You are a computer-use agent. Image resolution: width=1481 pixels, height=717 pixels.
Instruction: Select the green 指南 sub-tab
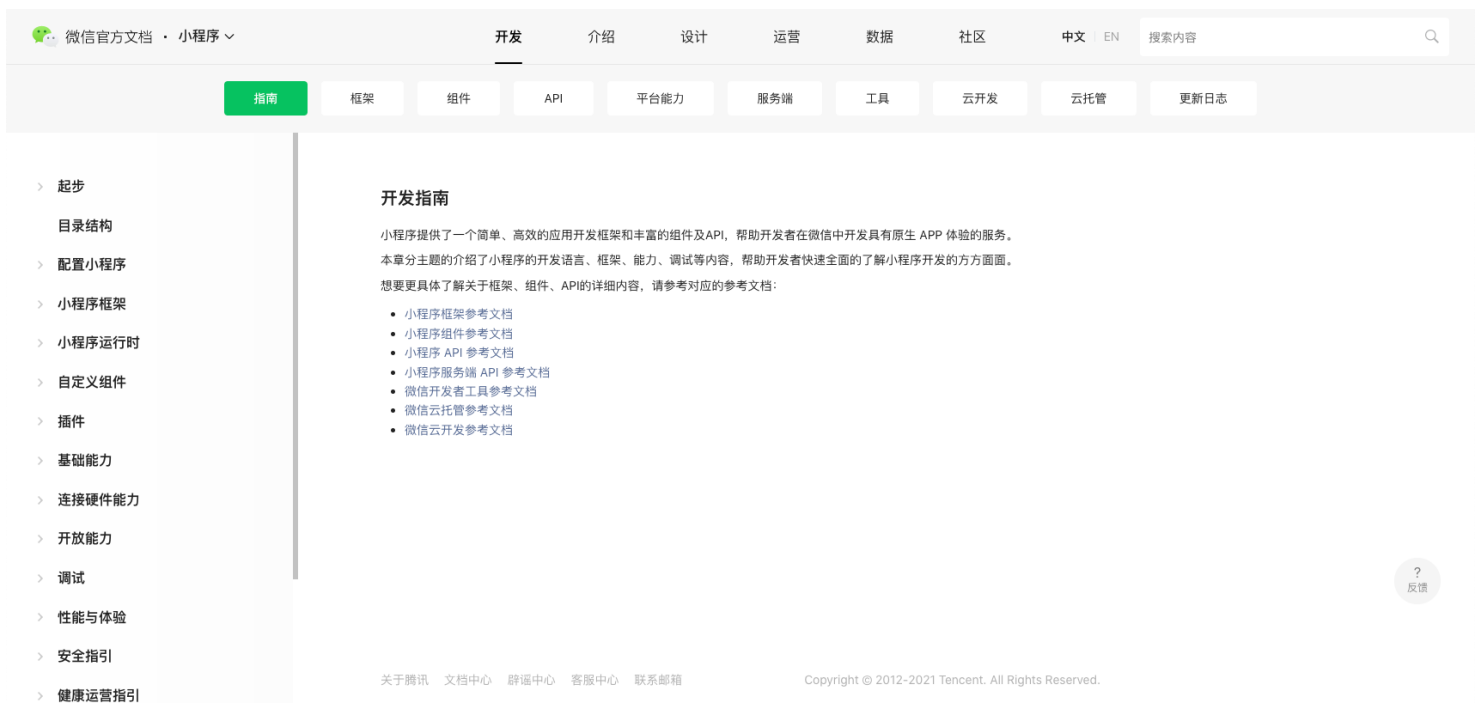click(266, 98)
